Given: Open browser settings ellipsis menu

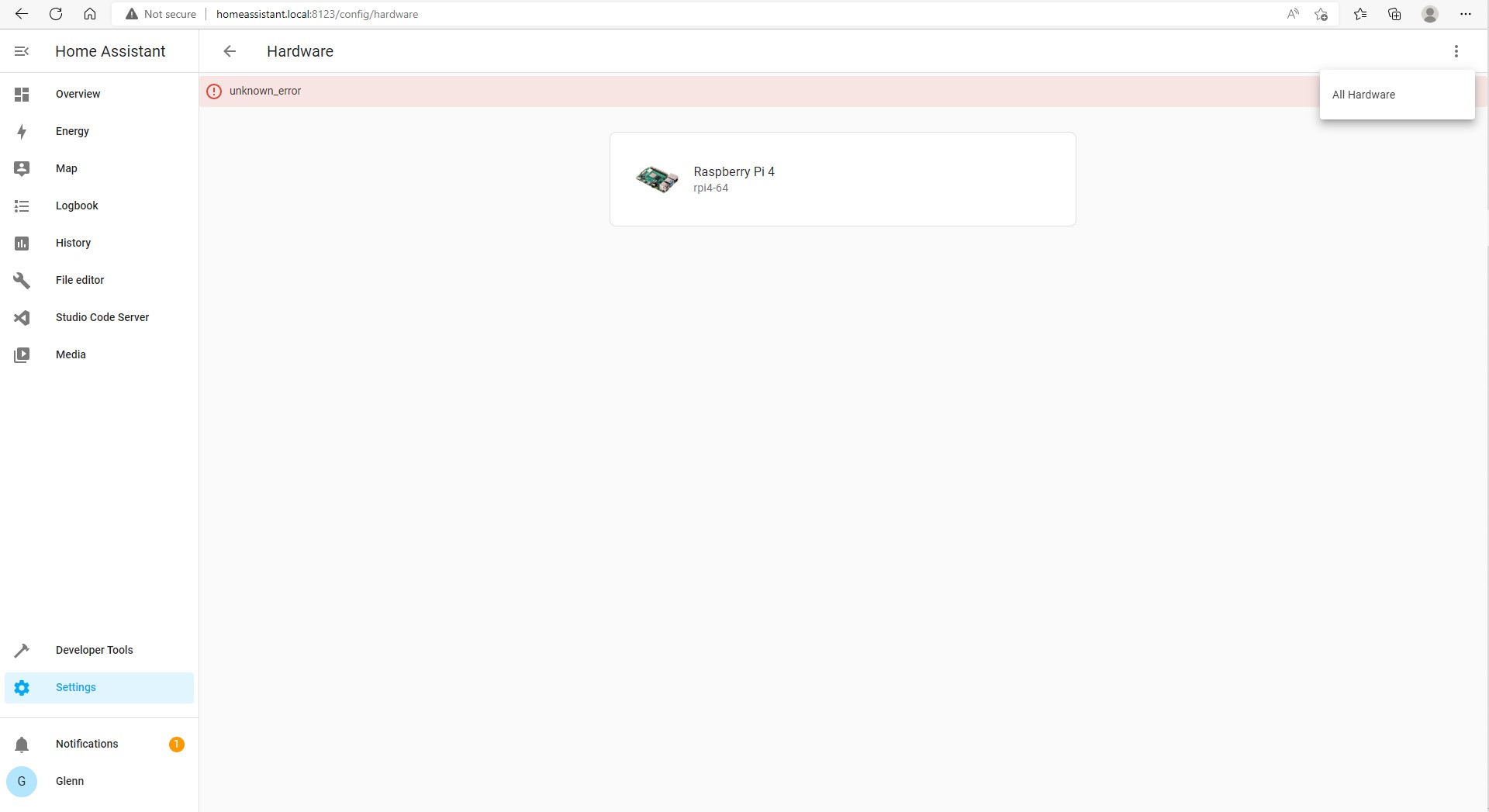Looking at the screenshot, I should point(1465,14).
